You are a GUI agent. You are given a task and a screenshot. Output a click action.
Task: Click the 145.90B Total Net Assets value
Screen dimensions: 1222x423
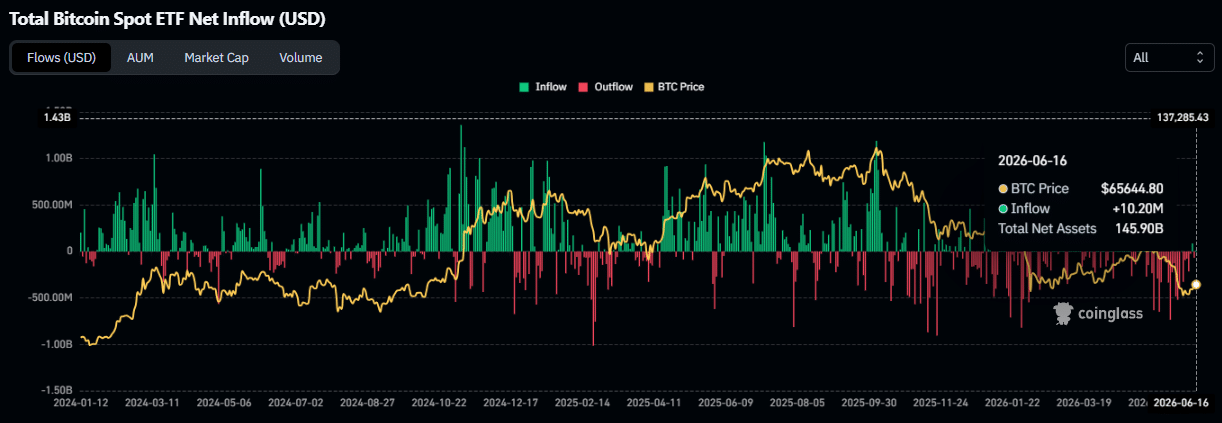[1139, 228]
